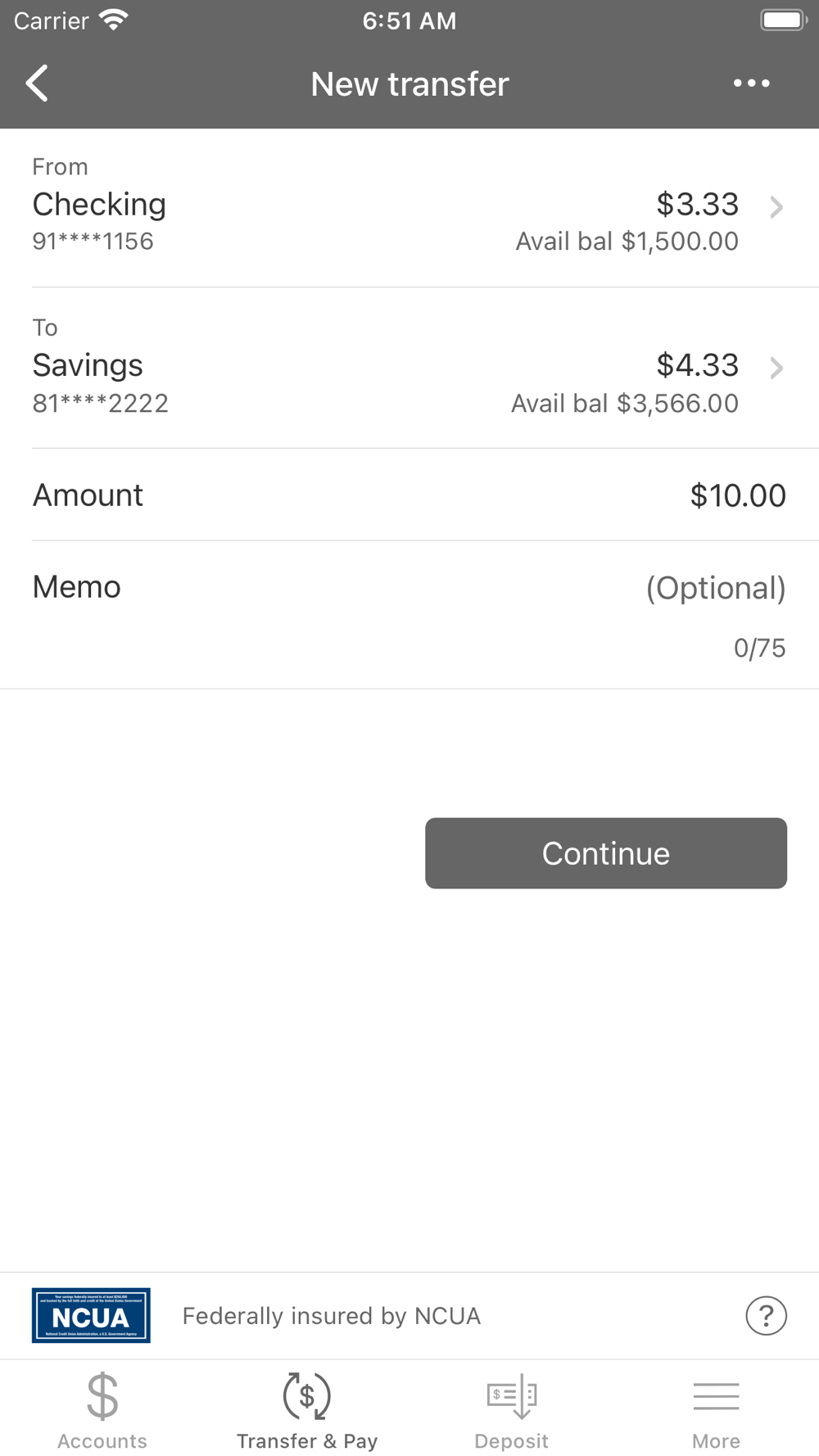
Task: Tap the Transfer & Pay icon
Action: tap(306, 1397)
